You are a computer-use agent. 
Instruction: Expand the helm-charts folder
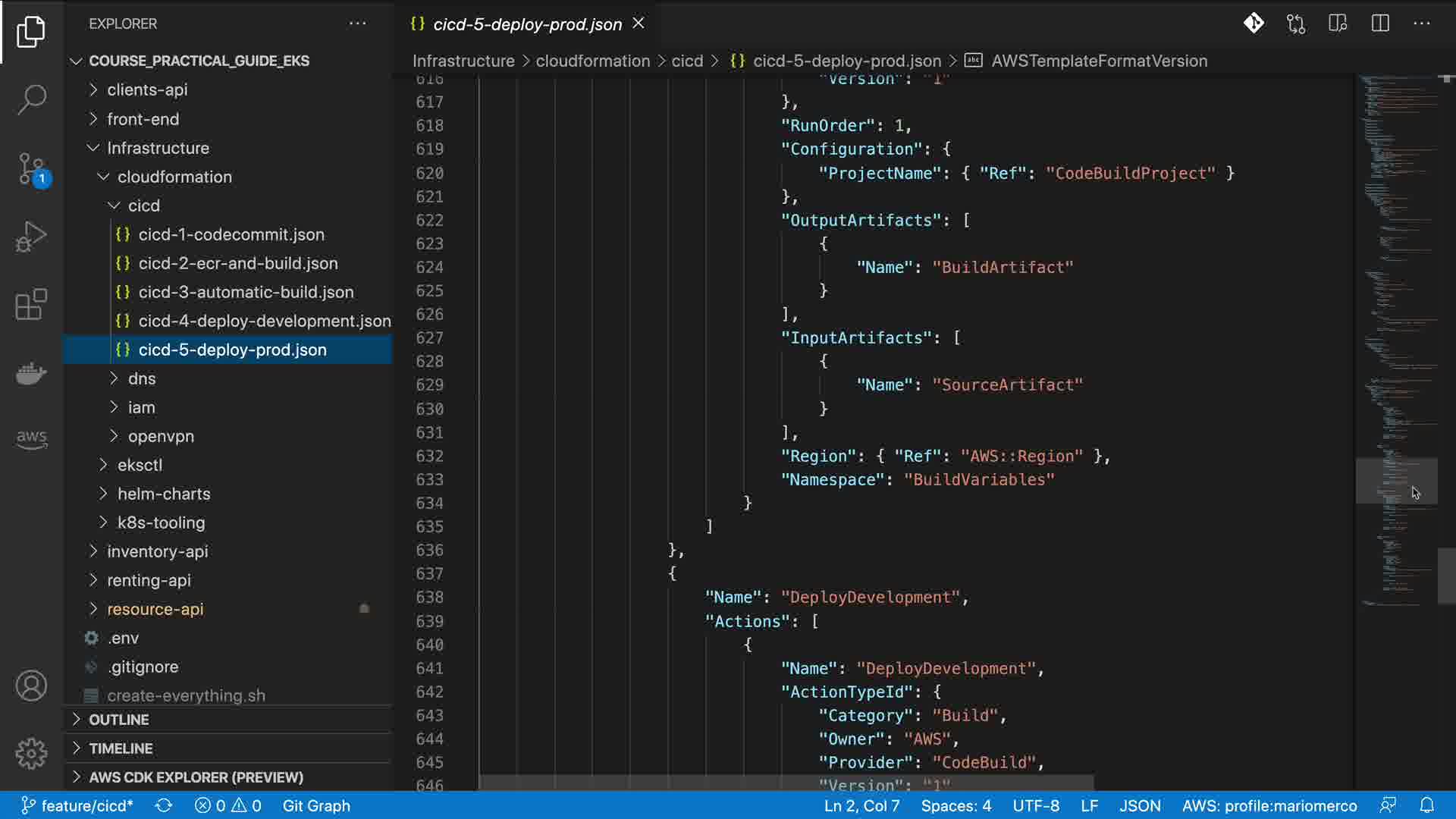(164, 494)
